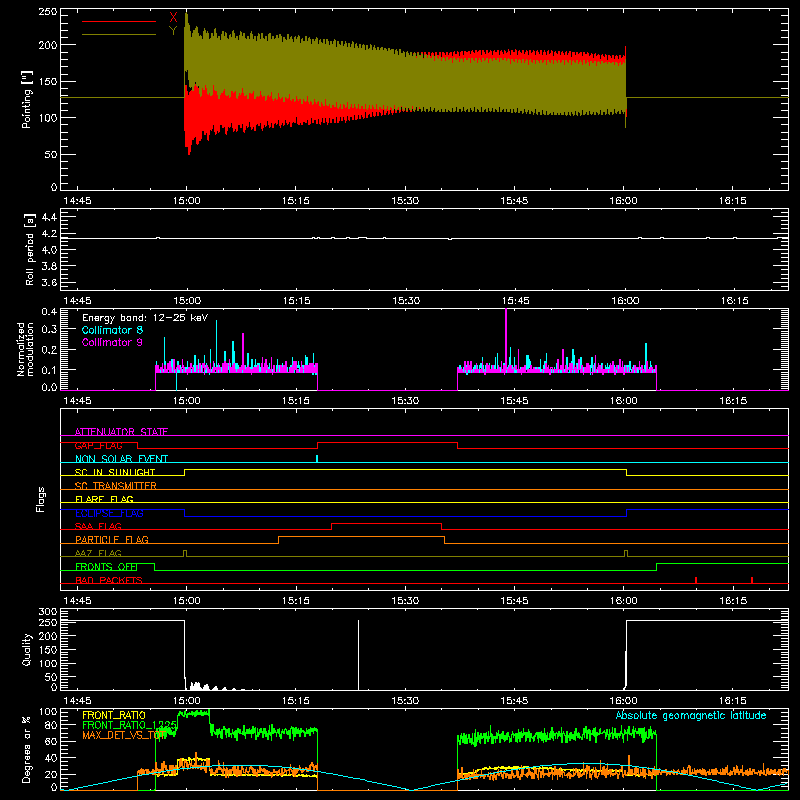
Task: Click the '4.4' value on Roll period axis
Action: pos(49,217)
